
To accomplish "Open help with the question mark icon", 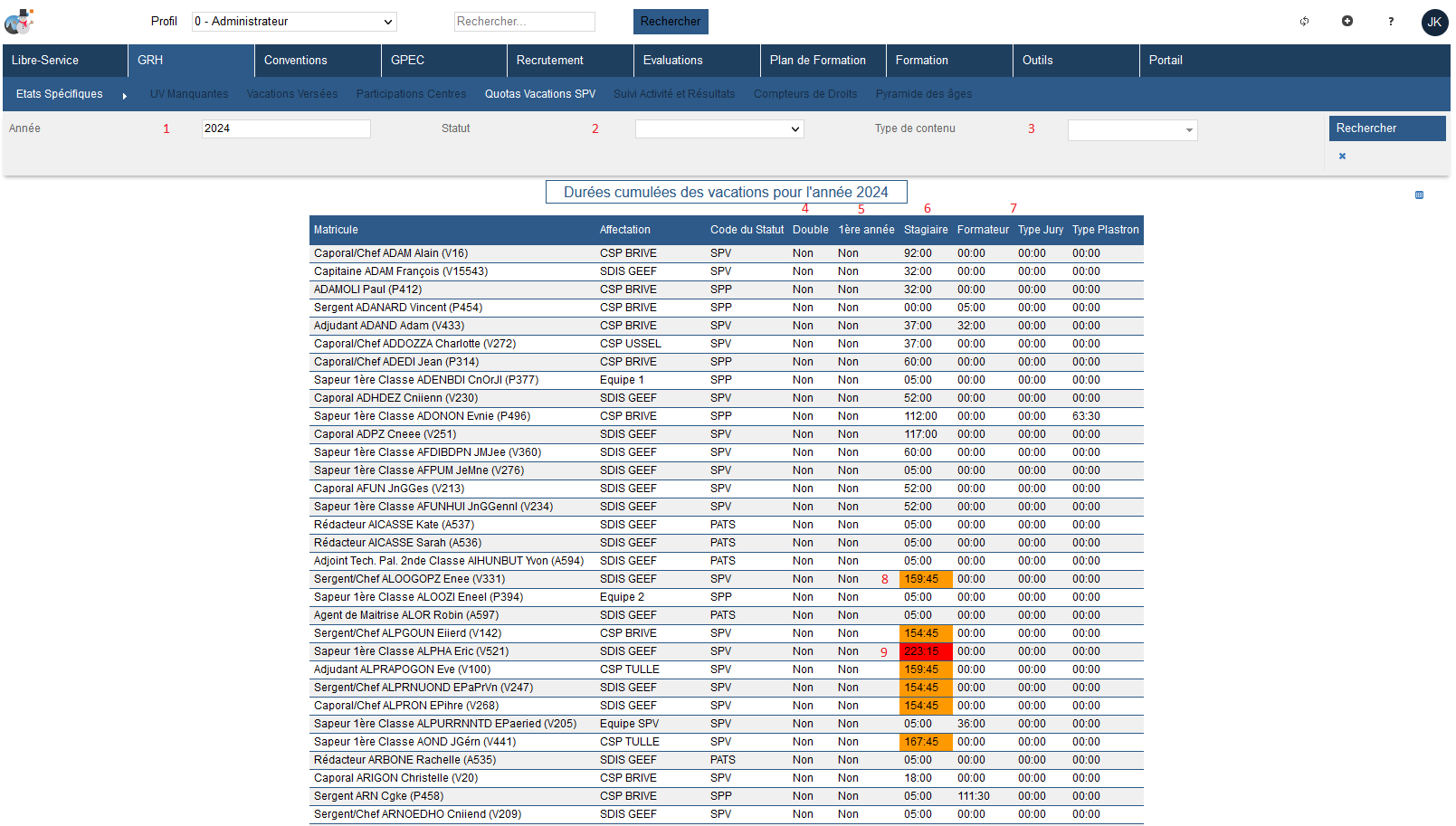I will pos(1391,22).
